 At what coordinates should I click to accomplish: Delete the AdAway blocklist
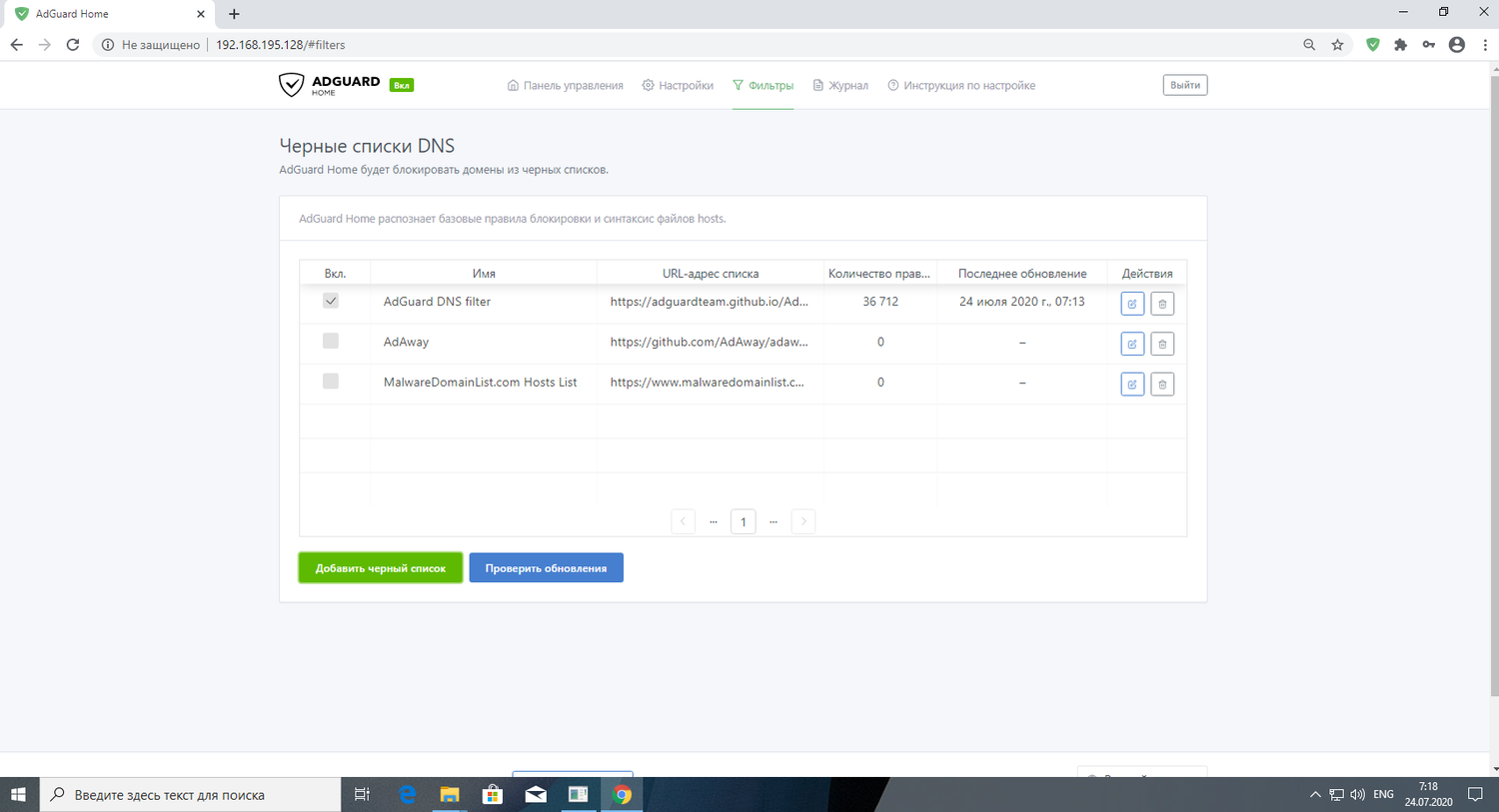point(1162,344)
